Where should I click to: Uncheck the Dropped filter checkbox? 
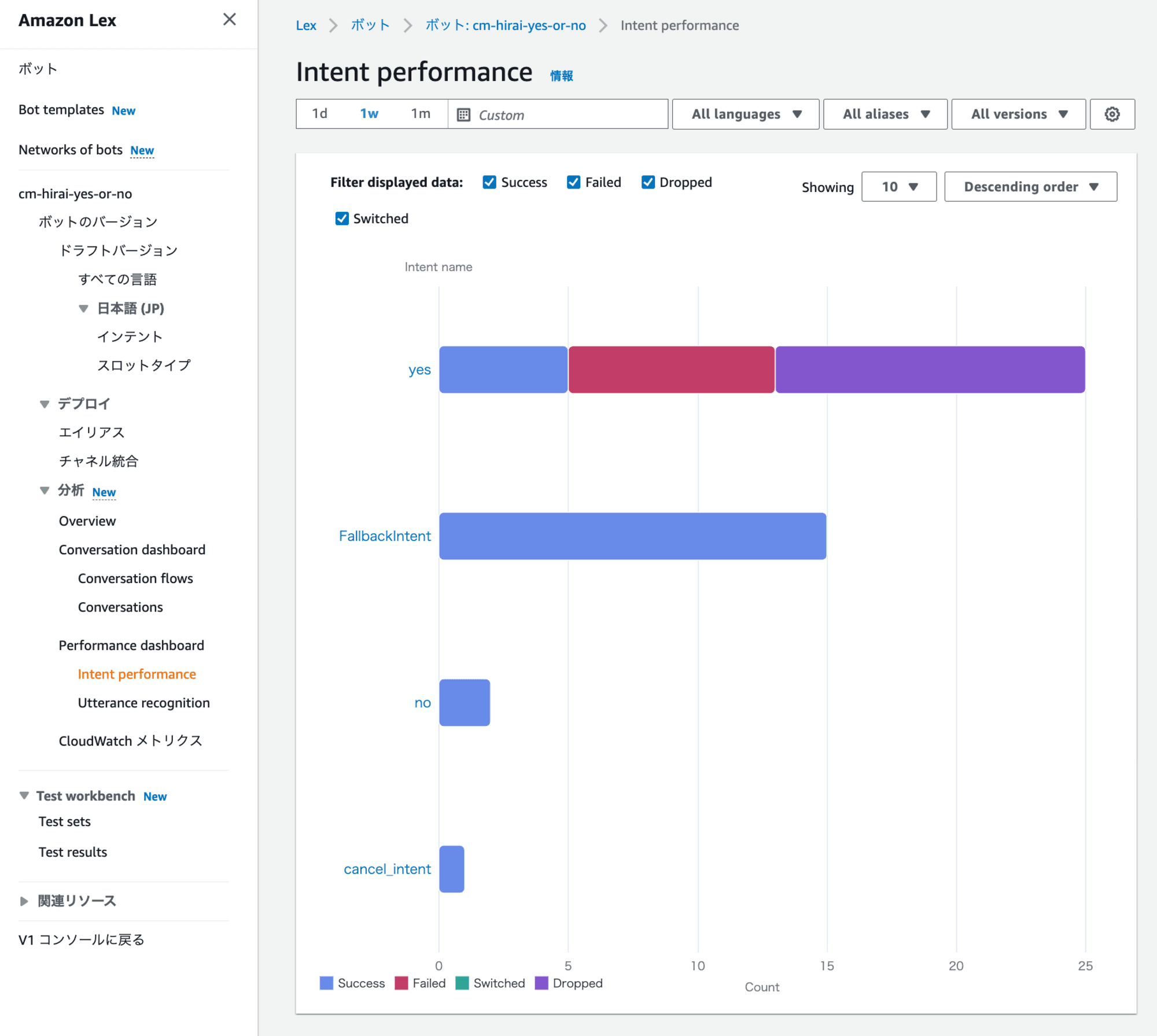point(648,182)
